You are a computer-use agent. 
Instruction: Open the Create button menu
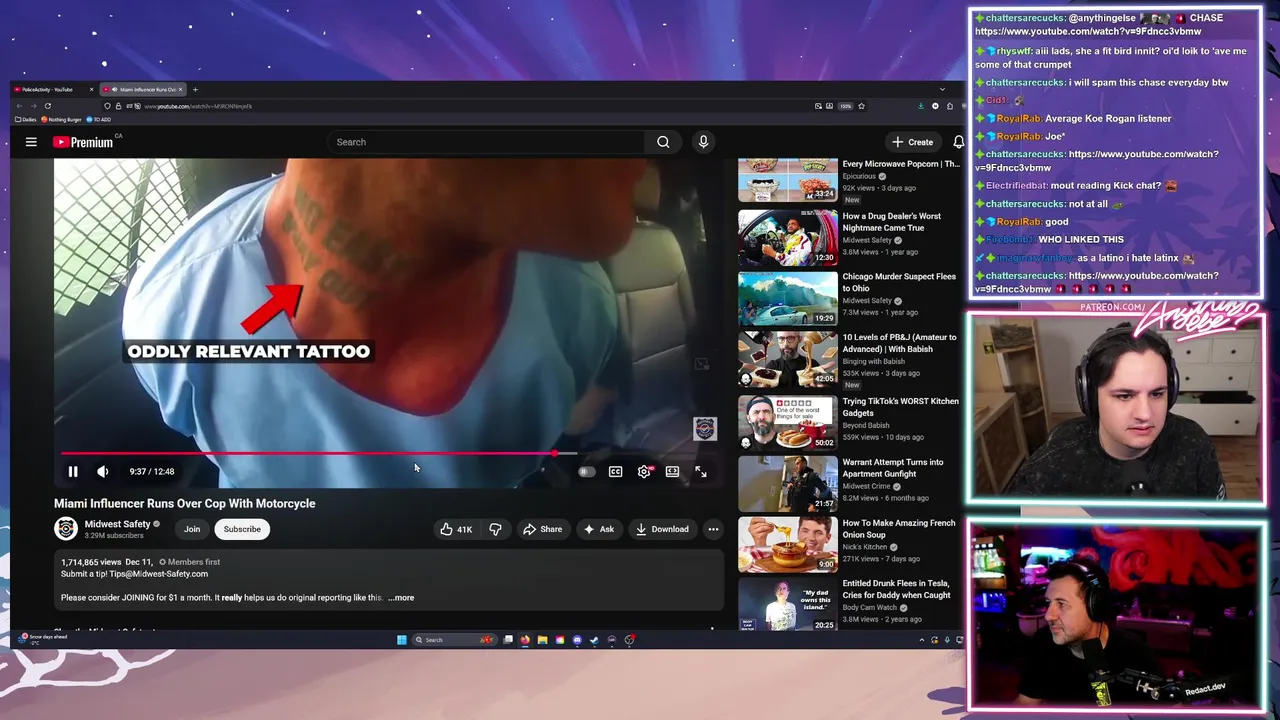(x=913, y=142)
